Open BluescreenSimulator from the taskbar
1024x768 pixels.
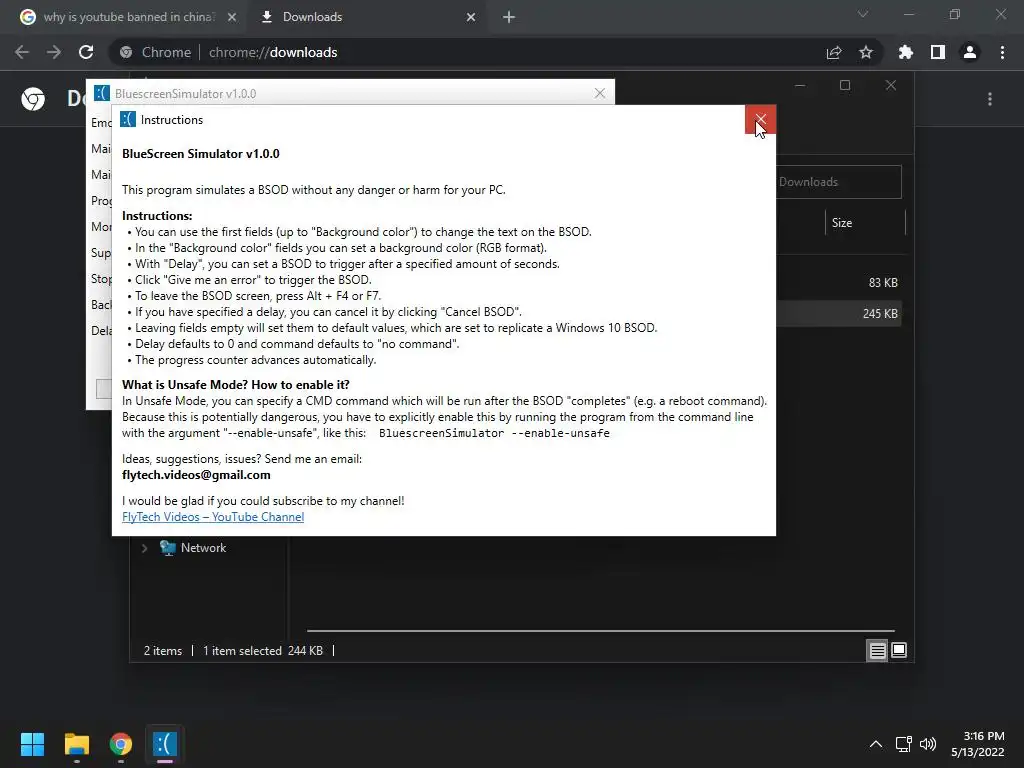click(165, 744)
